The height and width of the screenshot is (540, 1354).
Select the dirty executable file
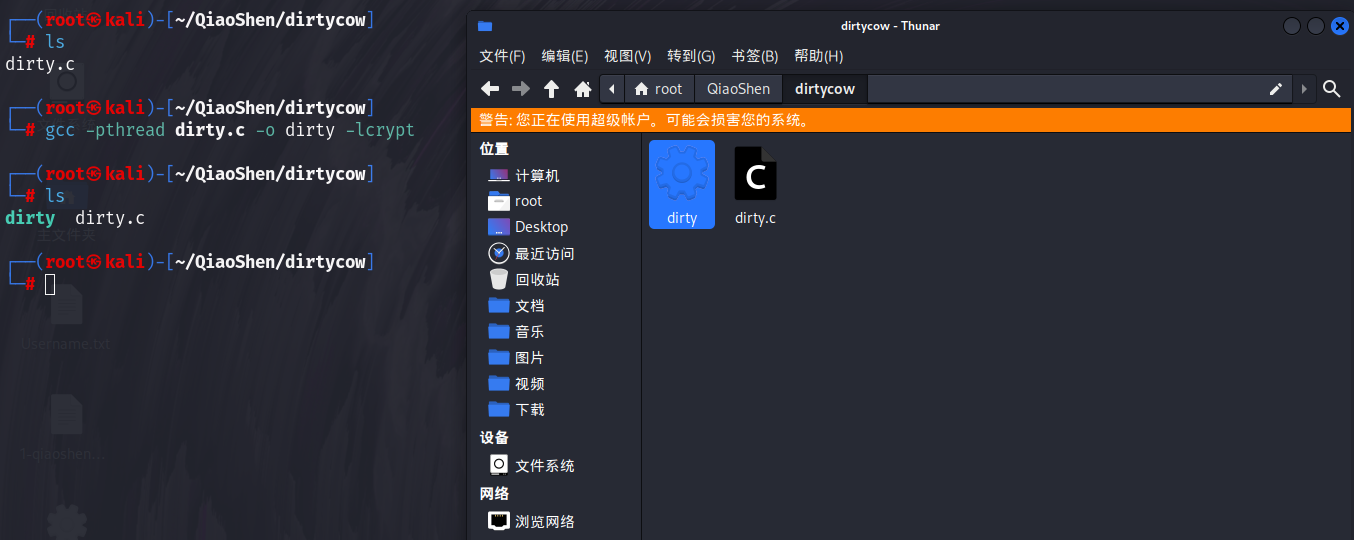(x=682, y=184)
